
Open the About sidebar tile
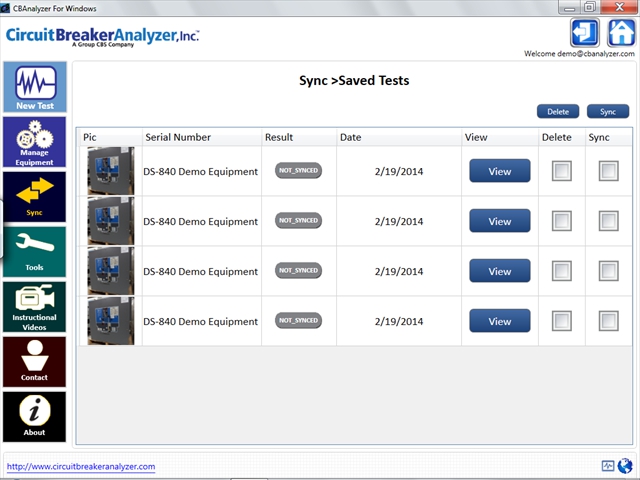click(x=35, y=417)
